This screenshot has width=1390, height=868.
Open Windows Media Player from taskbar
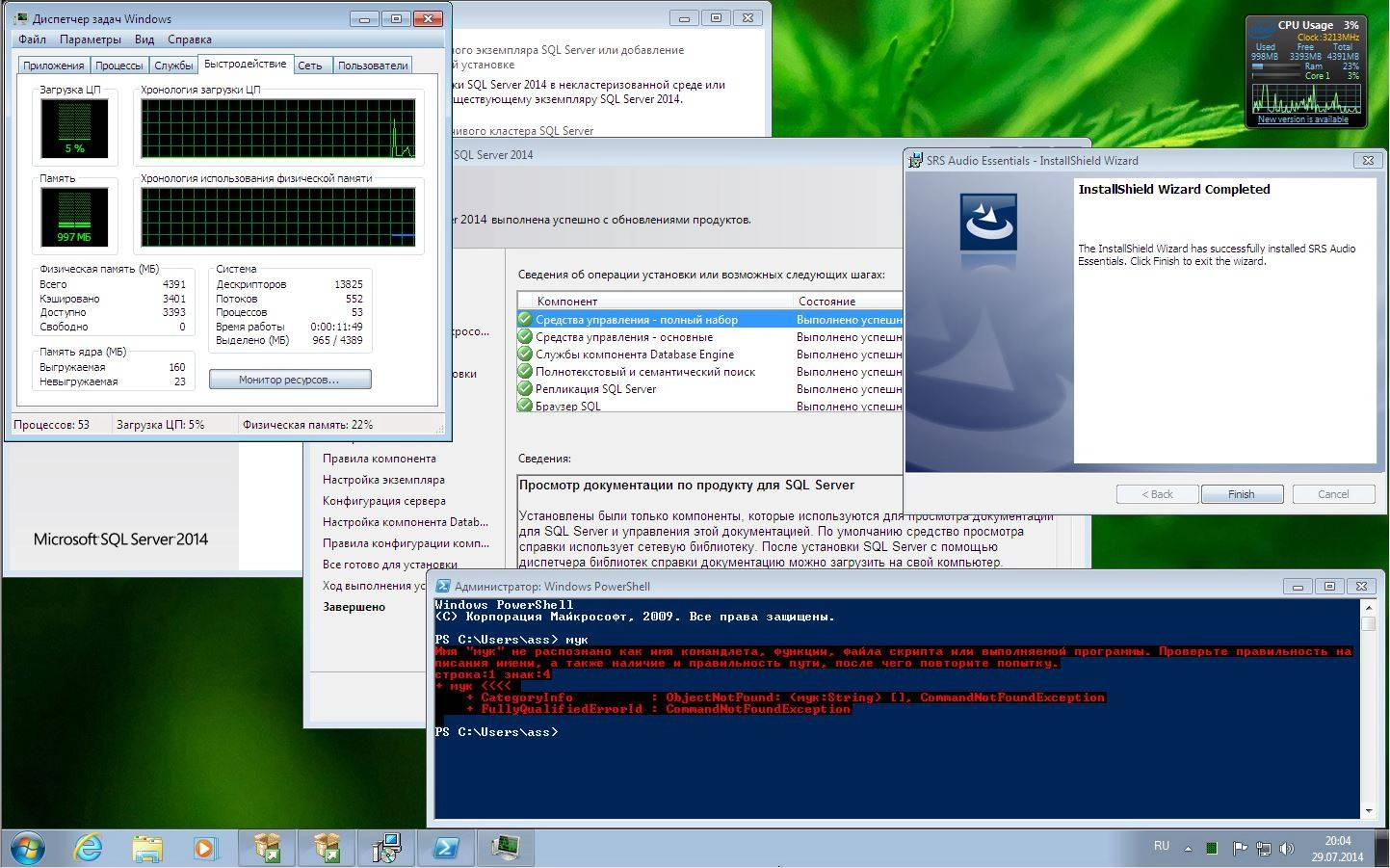click(x=204, y=848)
